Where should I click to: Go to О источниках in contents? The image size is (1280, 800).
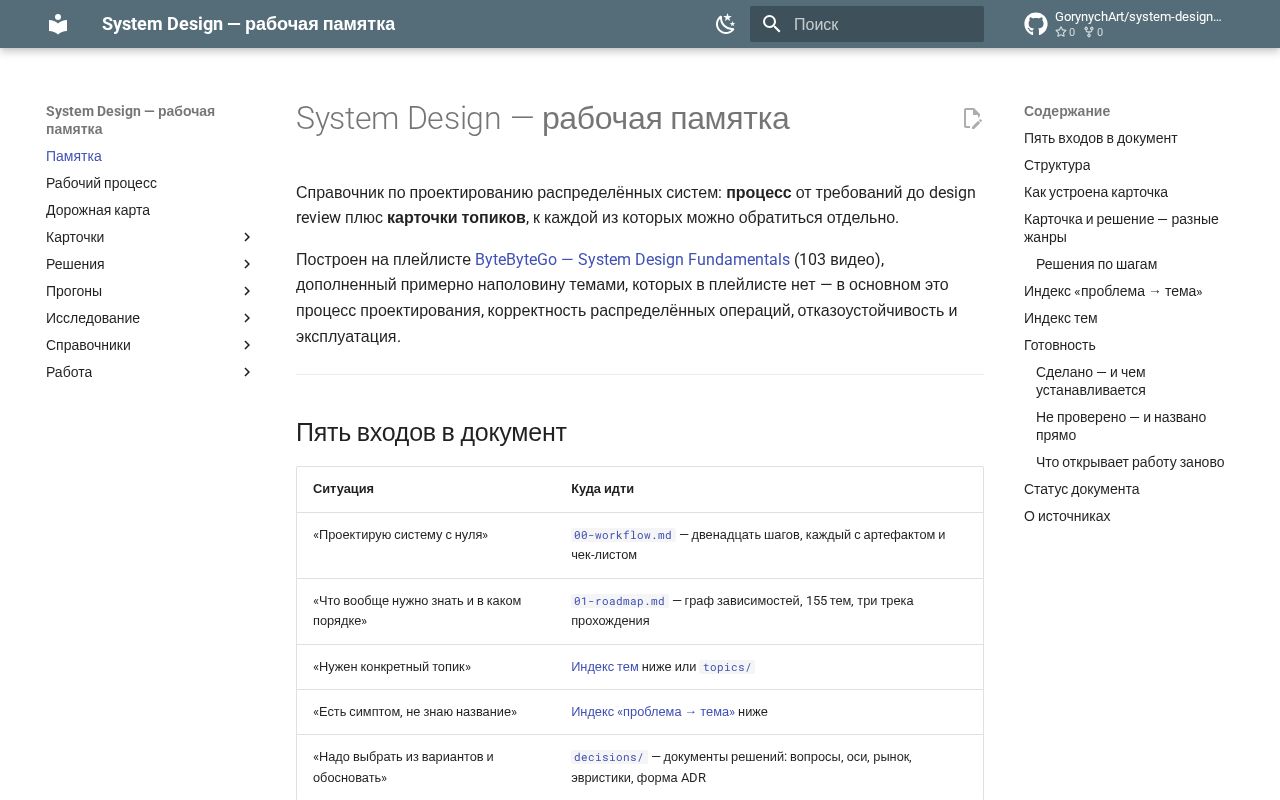[x=1067, y=516]
